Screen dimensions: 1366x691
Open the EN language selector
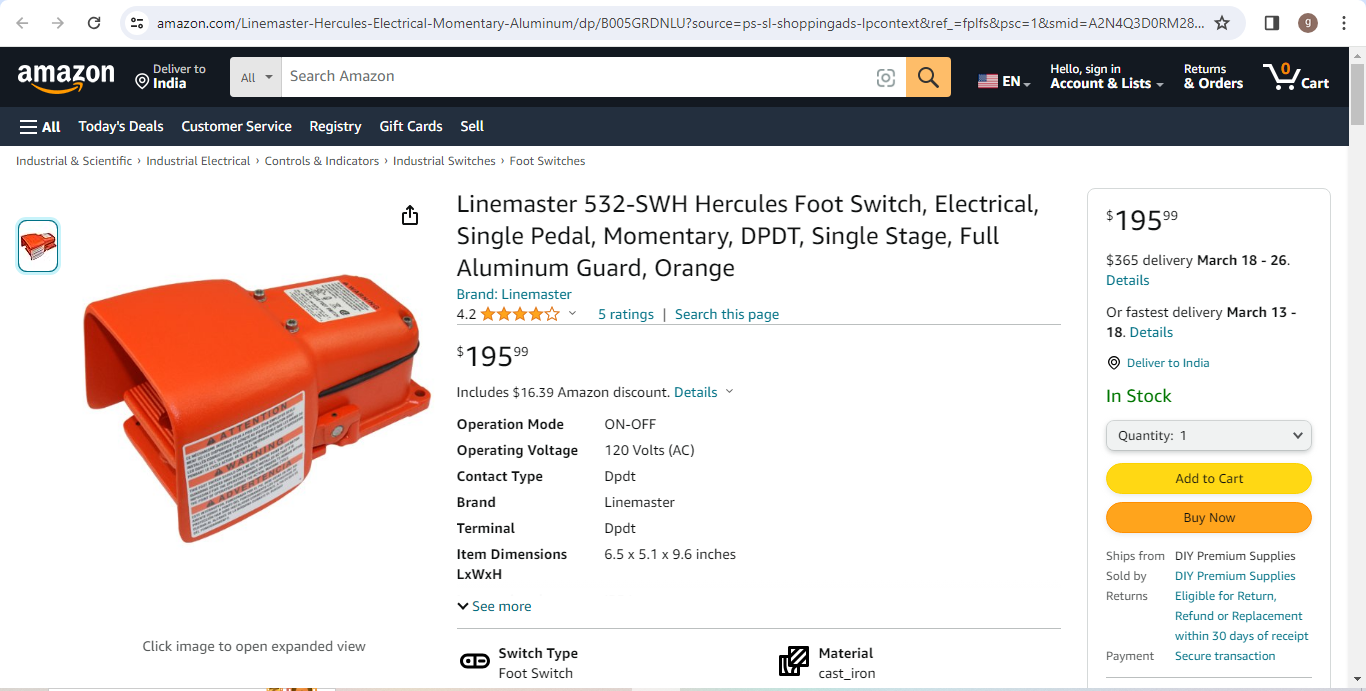coord(1005,81)
